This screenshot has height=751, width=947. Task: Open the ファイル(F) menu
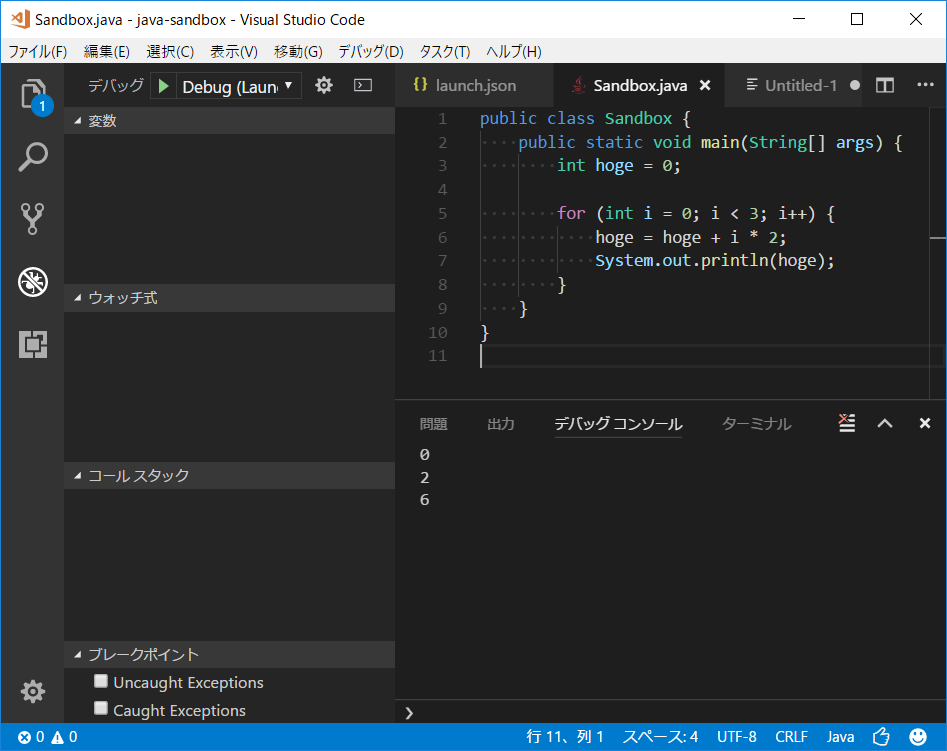tap(37, 52)
